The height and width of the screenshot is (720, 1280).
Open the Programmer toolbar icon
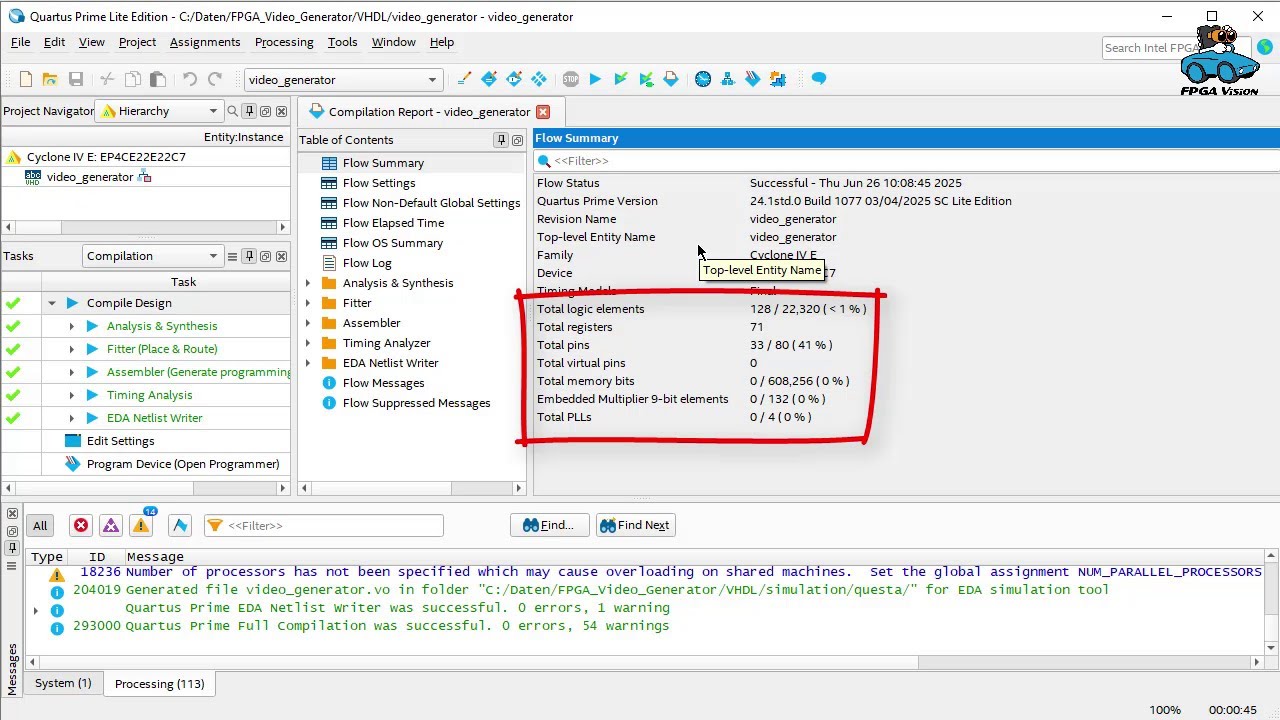click(x=753, y=79)
